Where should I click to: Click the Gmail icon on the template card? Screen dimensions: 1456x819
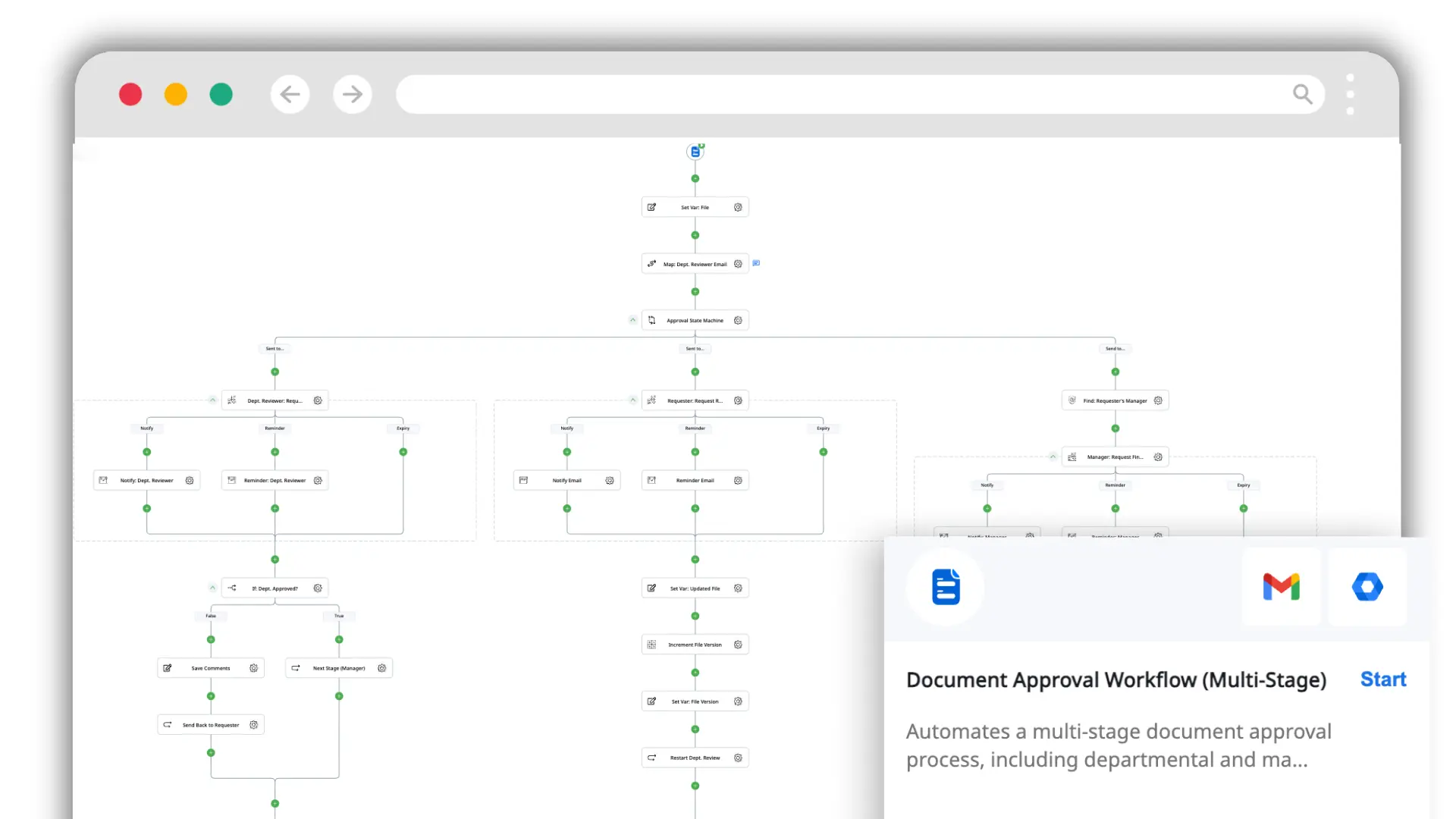pyautogui.click(x=1281, y=586)
